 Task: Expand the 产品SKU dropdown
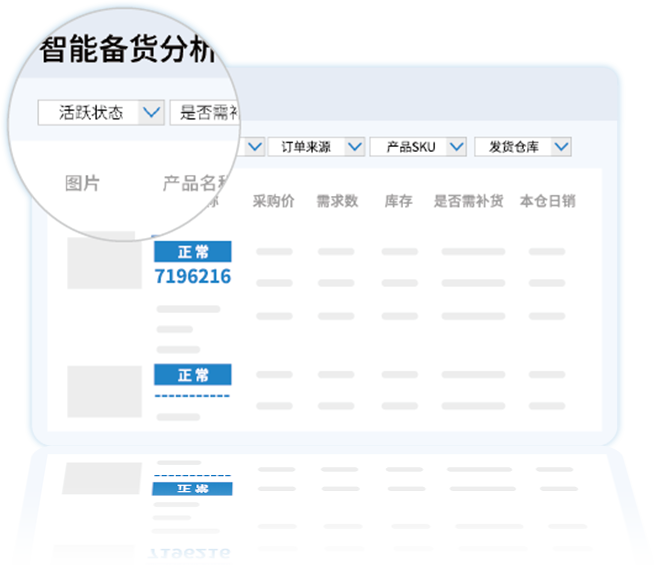coord(418,147)
